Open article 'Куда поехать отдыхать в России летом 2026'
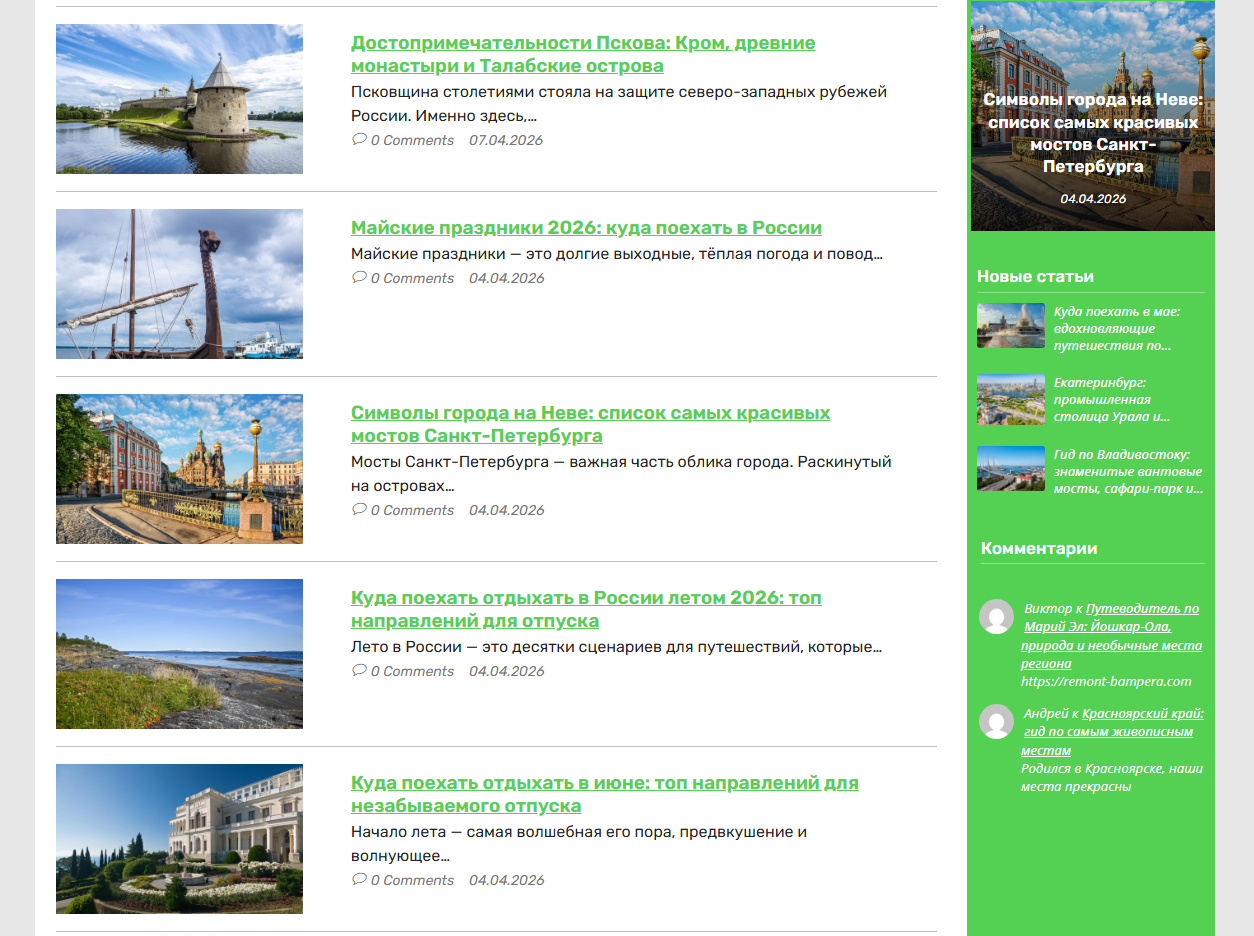The width and height of the screenshot is (1254, 936). click(586, 609)
